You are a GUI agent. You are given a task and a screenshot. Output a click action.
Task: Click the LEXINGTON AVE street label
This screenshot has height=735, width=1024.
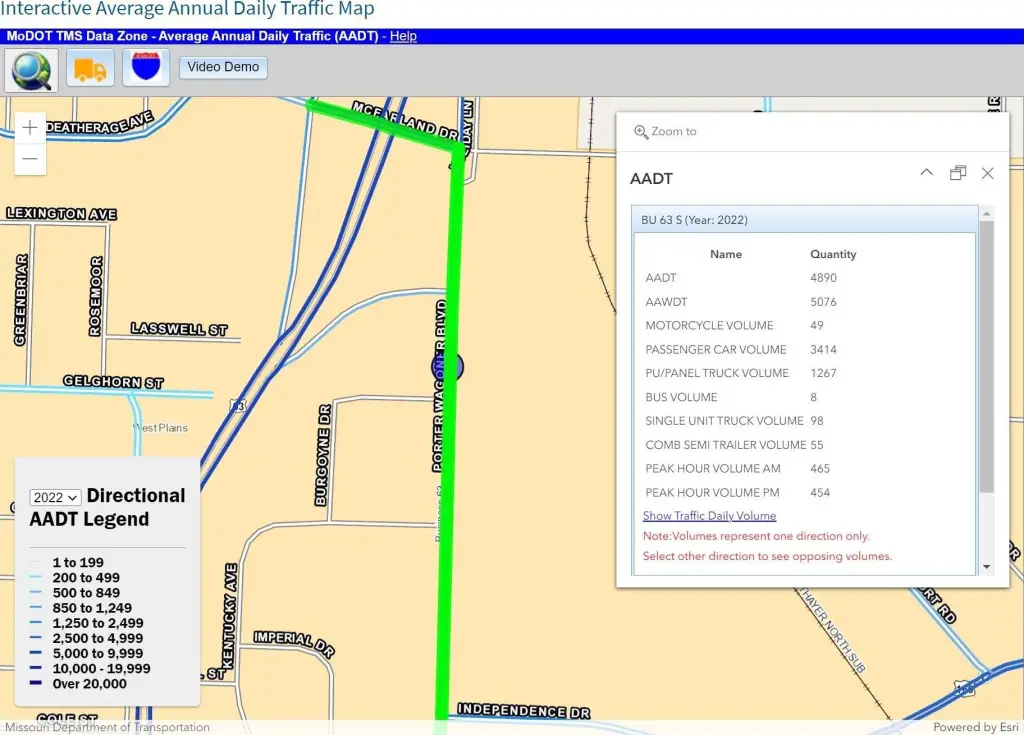pos(61,214)
